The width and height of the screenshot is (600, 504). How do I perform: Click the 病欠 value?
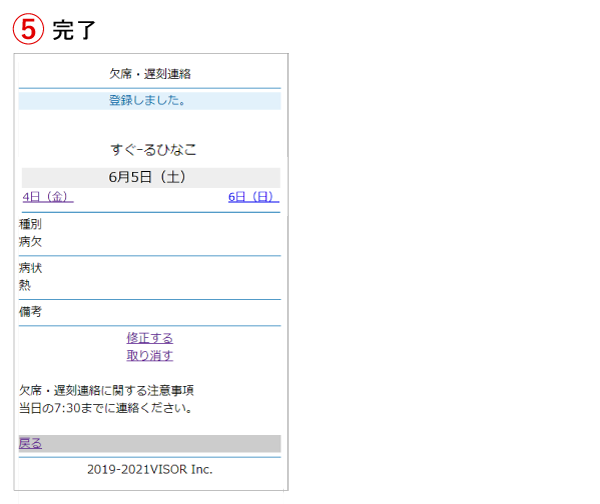30,241
